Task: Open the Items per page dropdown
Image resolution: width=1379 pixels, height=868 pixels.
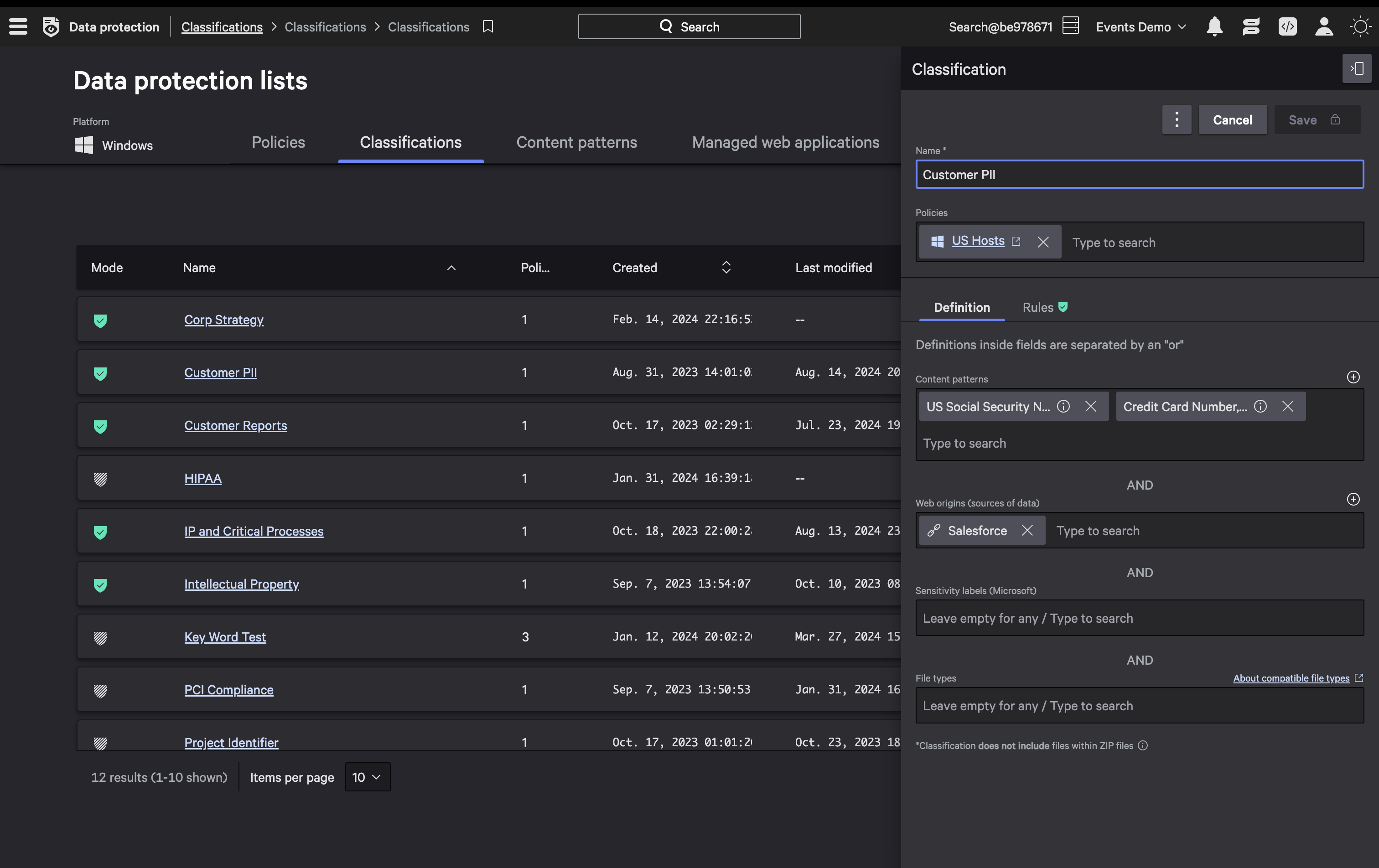Action: click(367, 777)
